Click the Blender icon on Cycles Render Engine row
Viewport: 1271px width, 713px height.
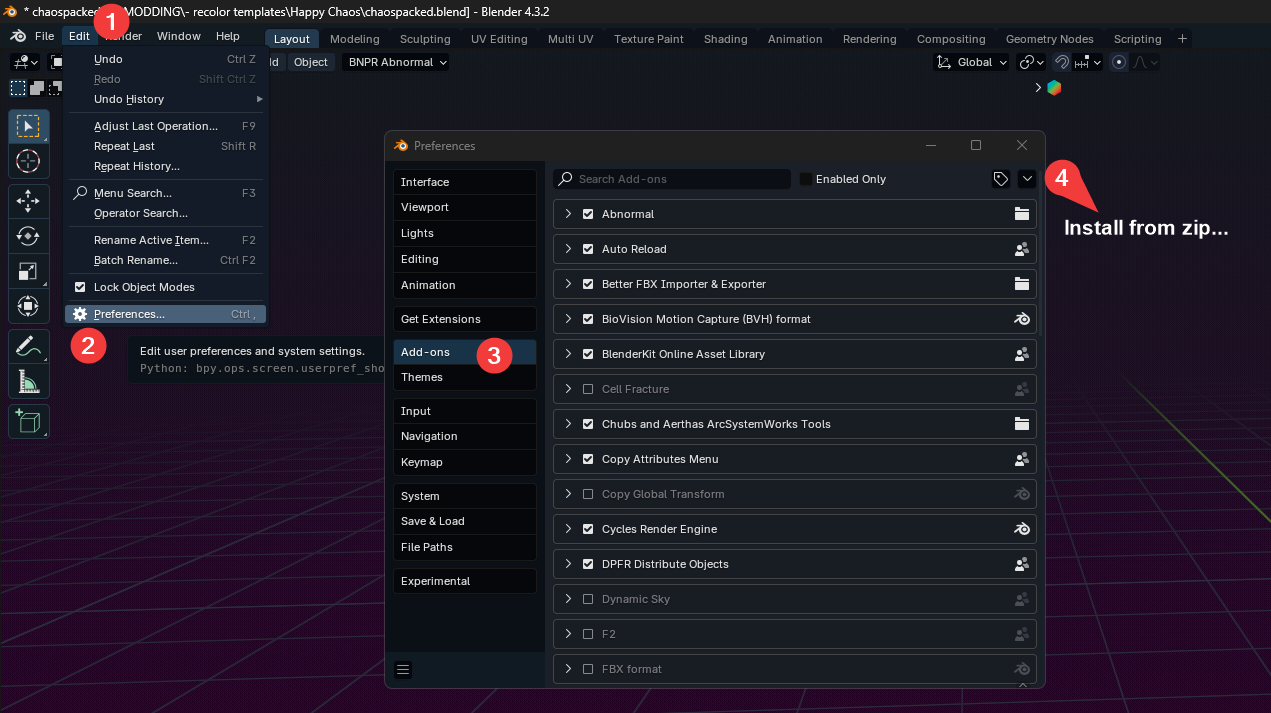[1022, 529]
